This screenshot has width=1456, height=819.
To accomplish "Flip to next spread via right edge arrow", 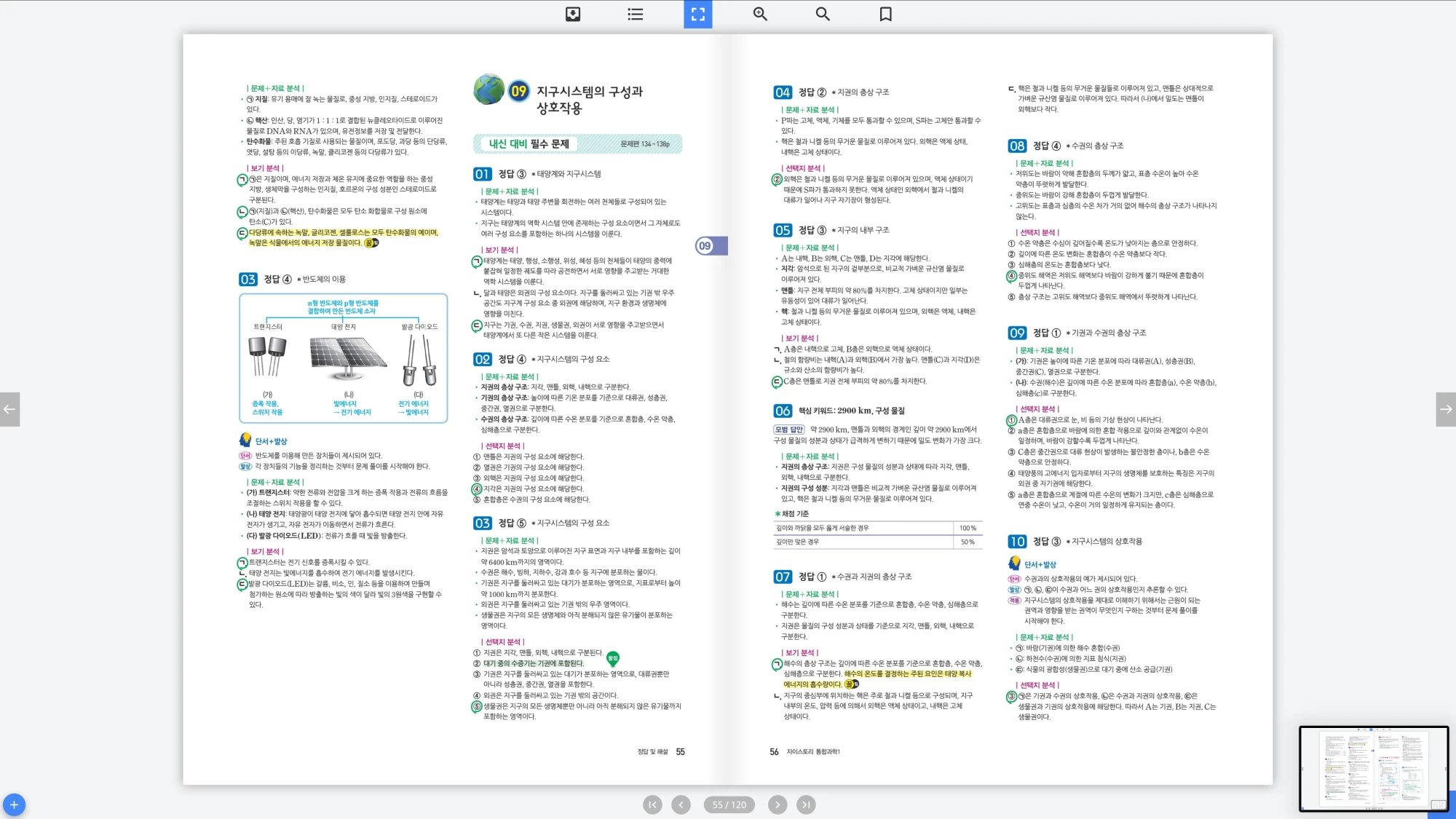I will tap(1446, 409).
